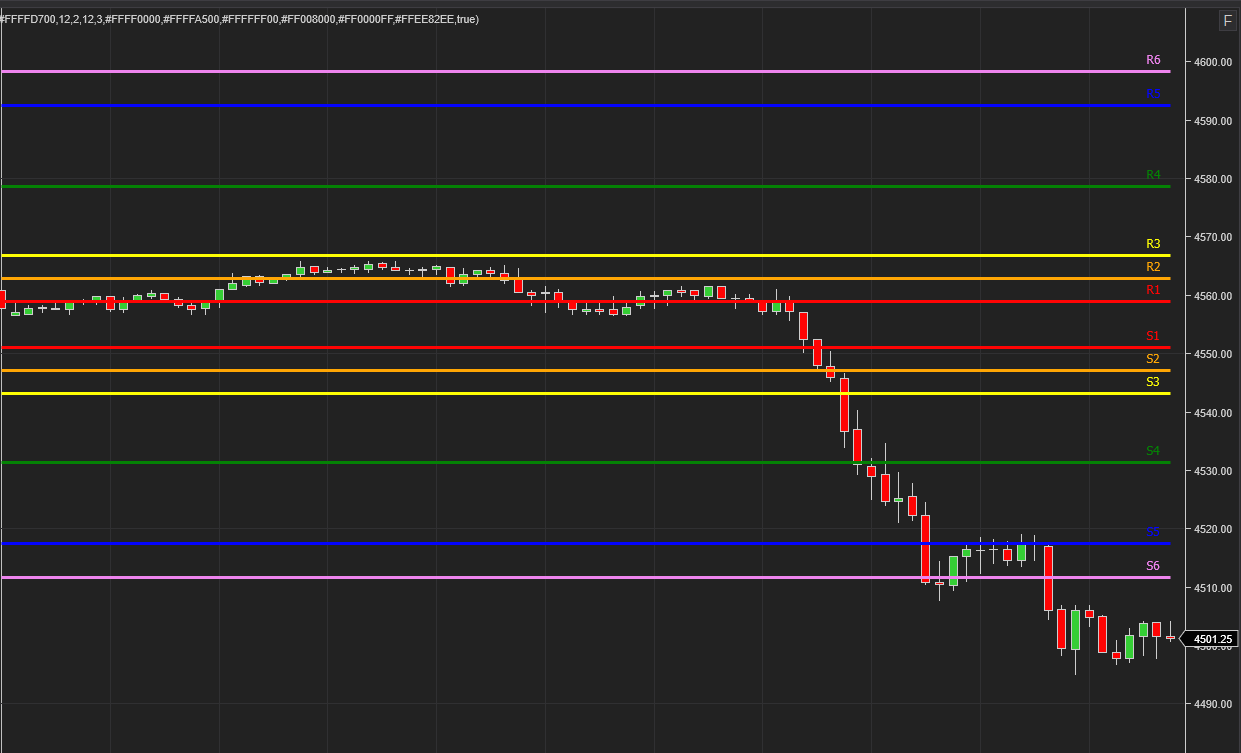
Task: Click the F button in the top-right corner
Action: click(1227, 20)
